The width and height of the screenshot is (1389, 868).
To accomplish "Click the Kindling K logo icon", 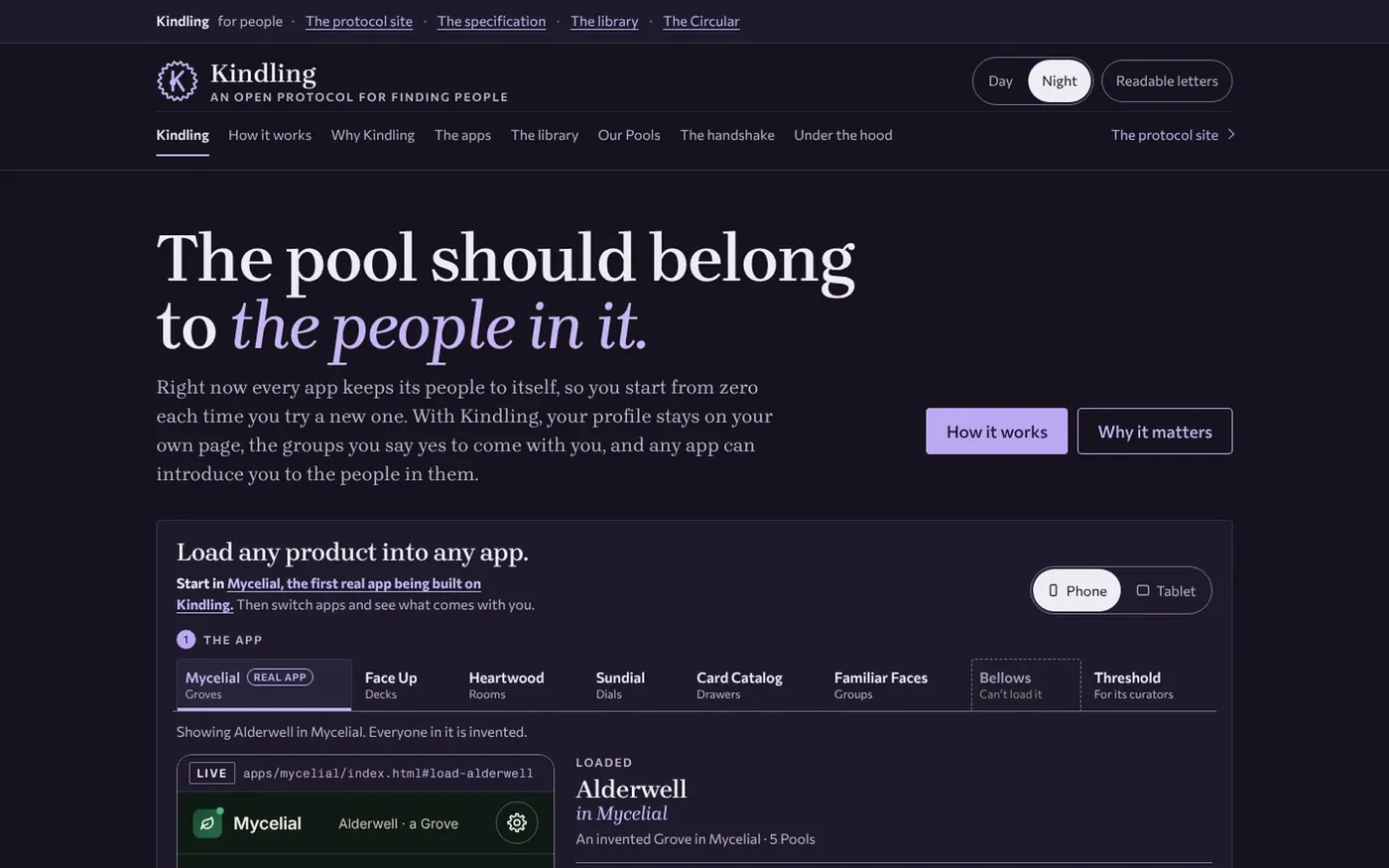I will 178,81.
